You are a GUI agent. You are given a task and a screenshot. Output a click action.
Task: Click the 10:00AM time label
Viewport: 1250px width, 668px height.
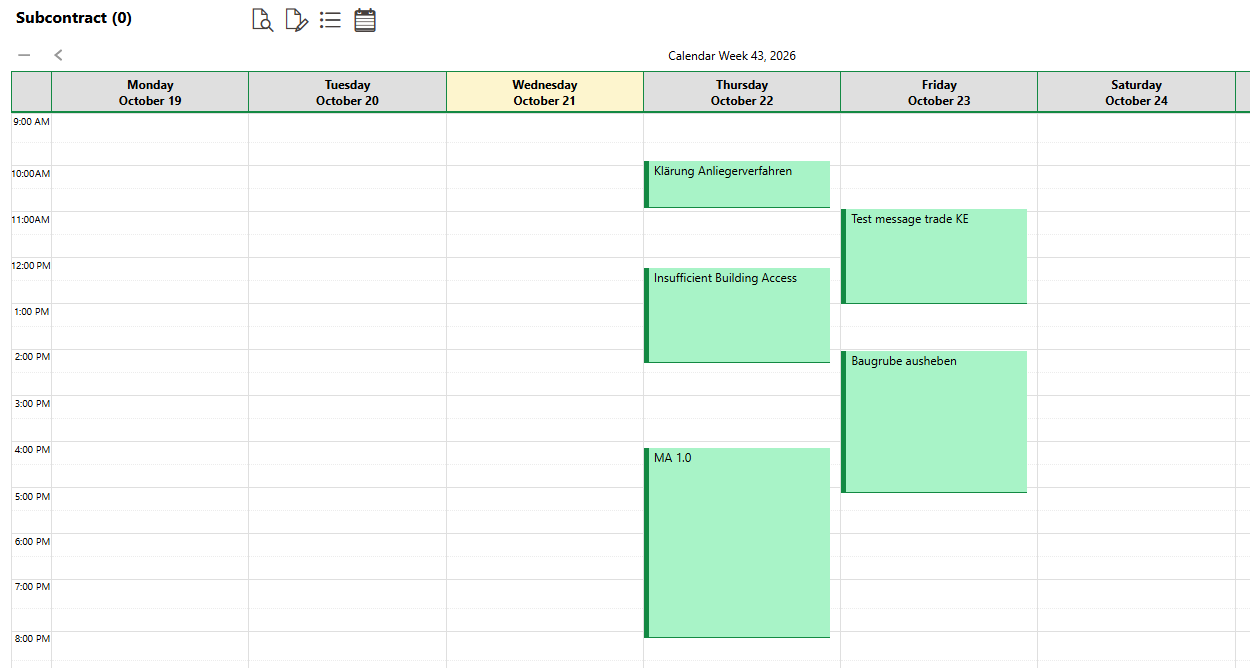pos(30,174)
